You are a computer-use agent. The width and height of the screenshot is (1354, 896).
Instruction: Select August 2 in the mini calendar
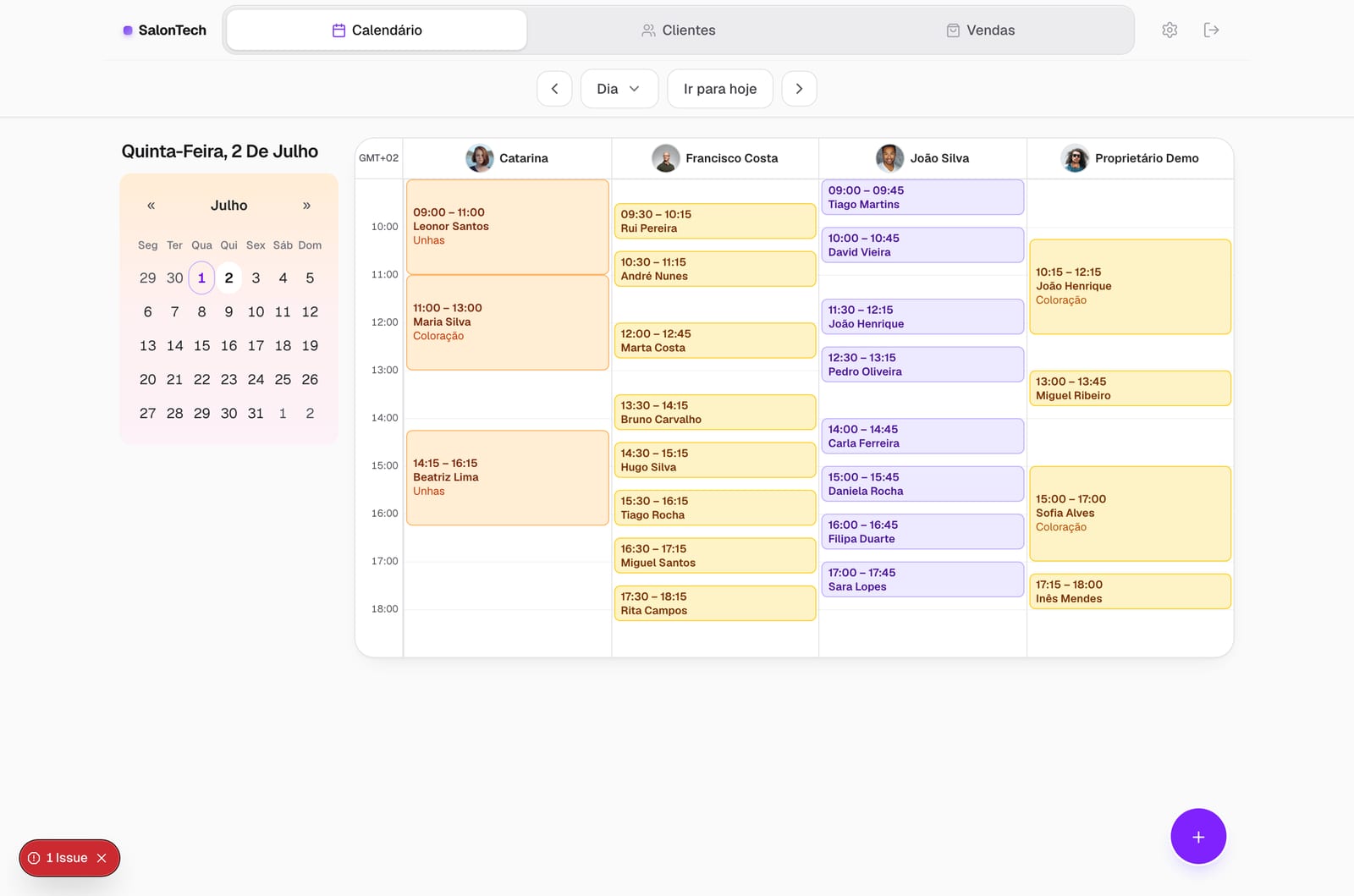pyautogui.click(x=310, y=413)
